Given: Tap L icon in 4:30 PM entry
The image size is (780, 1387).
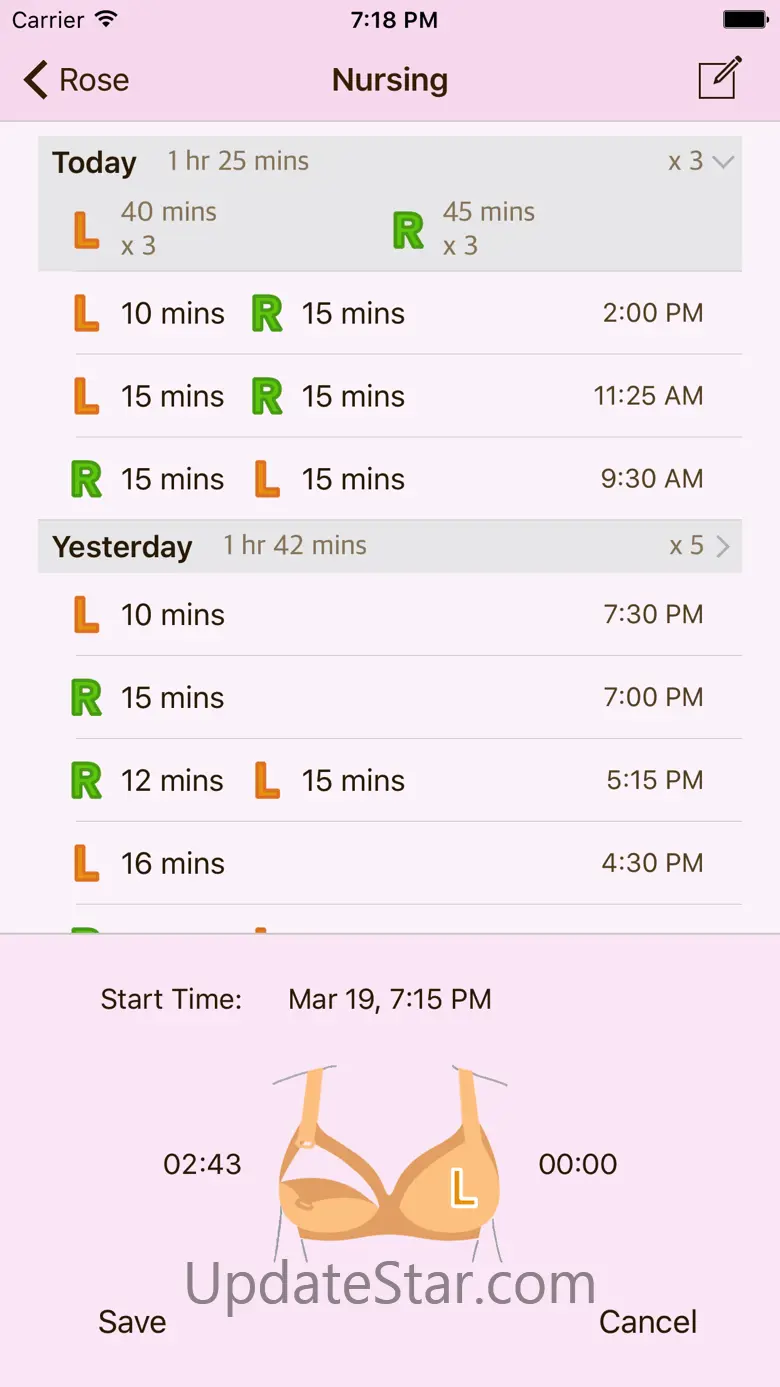Looking at the screenshot, I should (87, 864).
